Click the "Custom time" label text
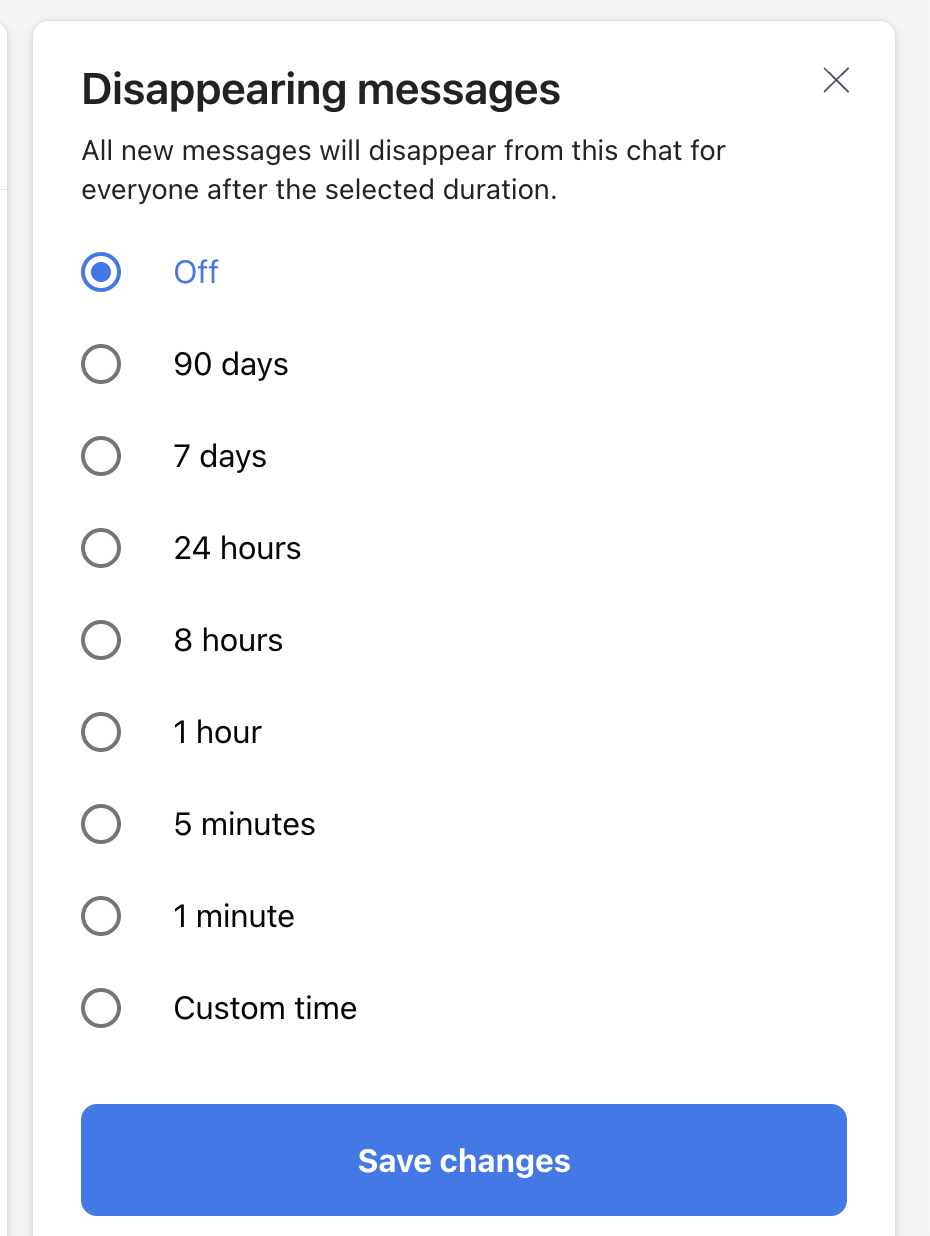 pyautogui.click(x=265, y=1008)
